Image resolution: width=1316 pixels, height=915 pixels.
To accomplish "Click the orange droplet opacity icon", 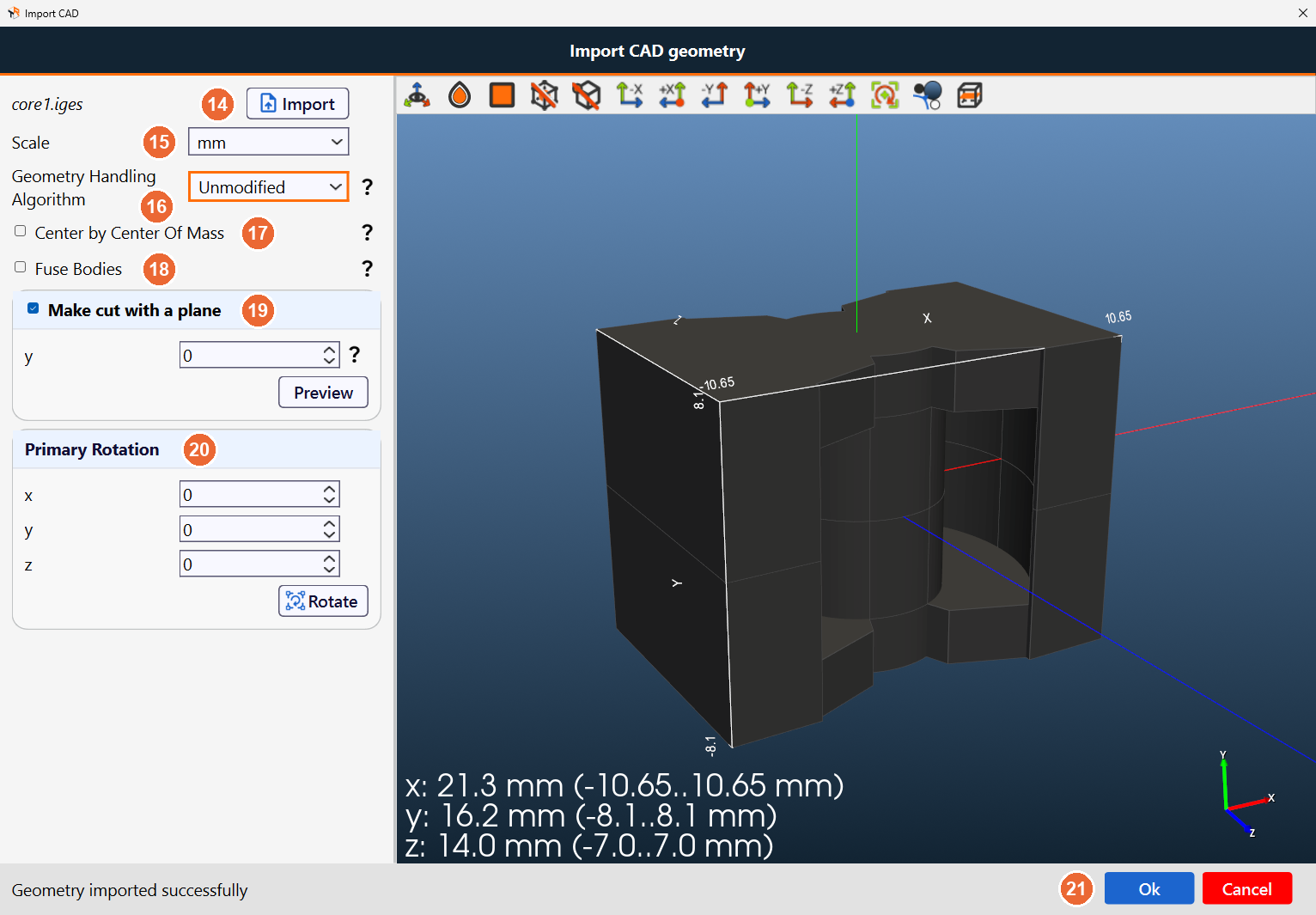I will coord(460,95).
